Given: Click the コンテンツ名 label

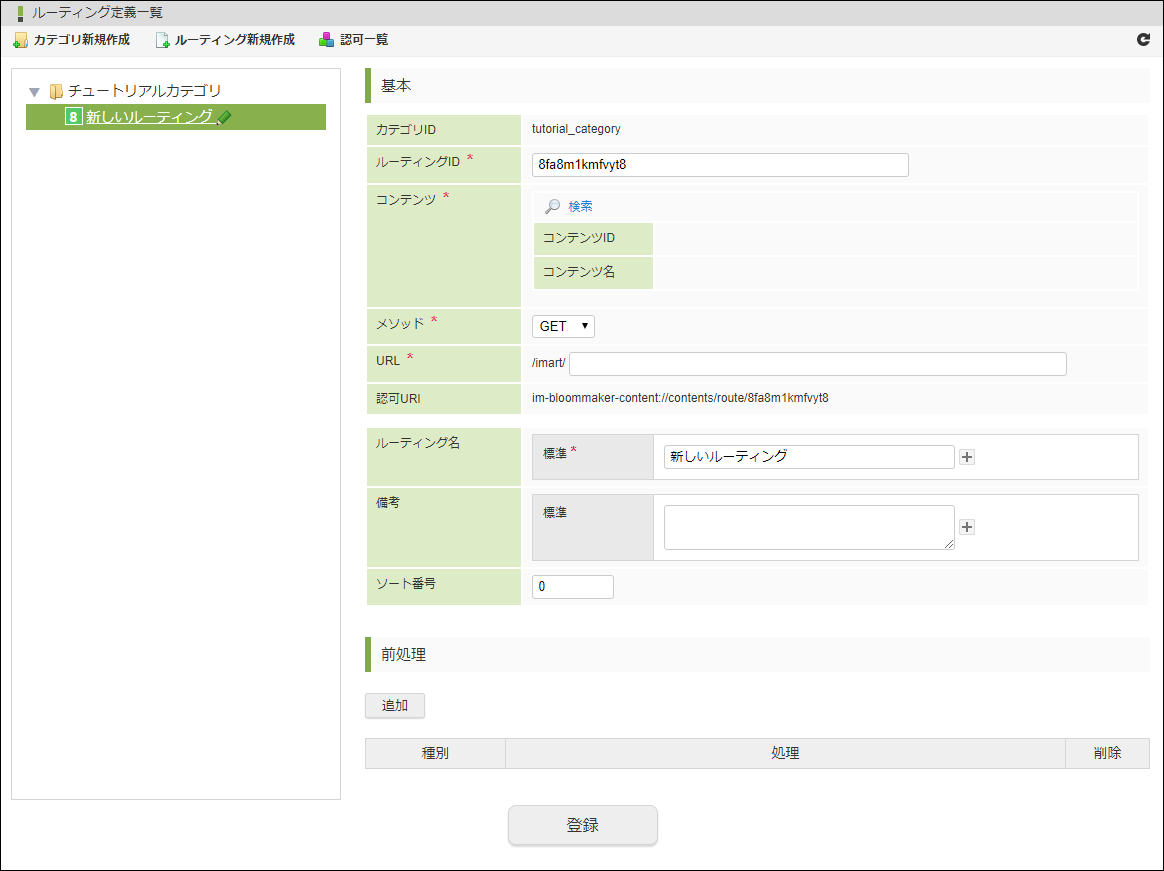Looking at the screenshot, I should pos(579,272).
